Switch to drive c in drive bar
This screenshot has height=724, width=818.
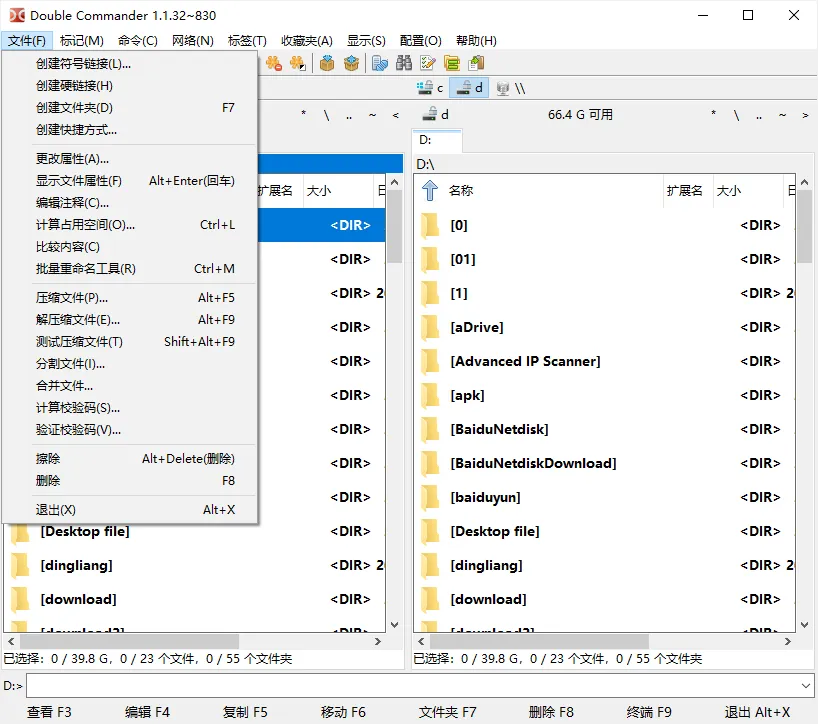[430, 88]
